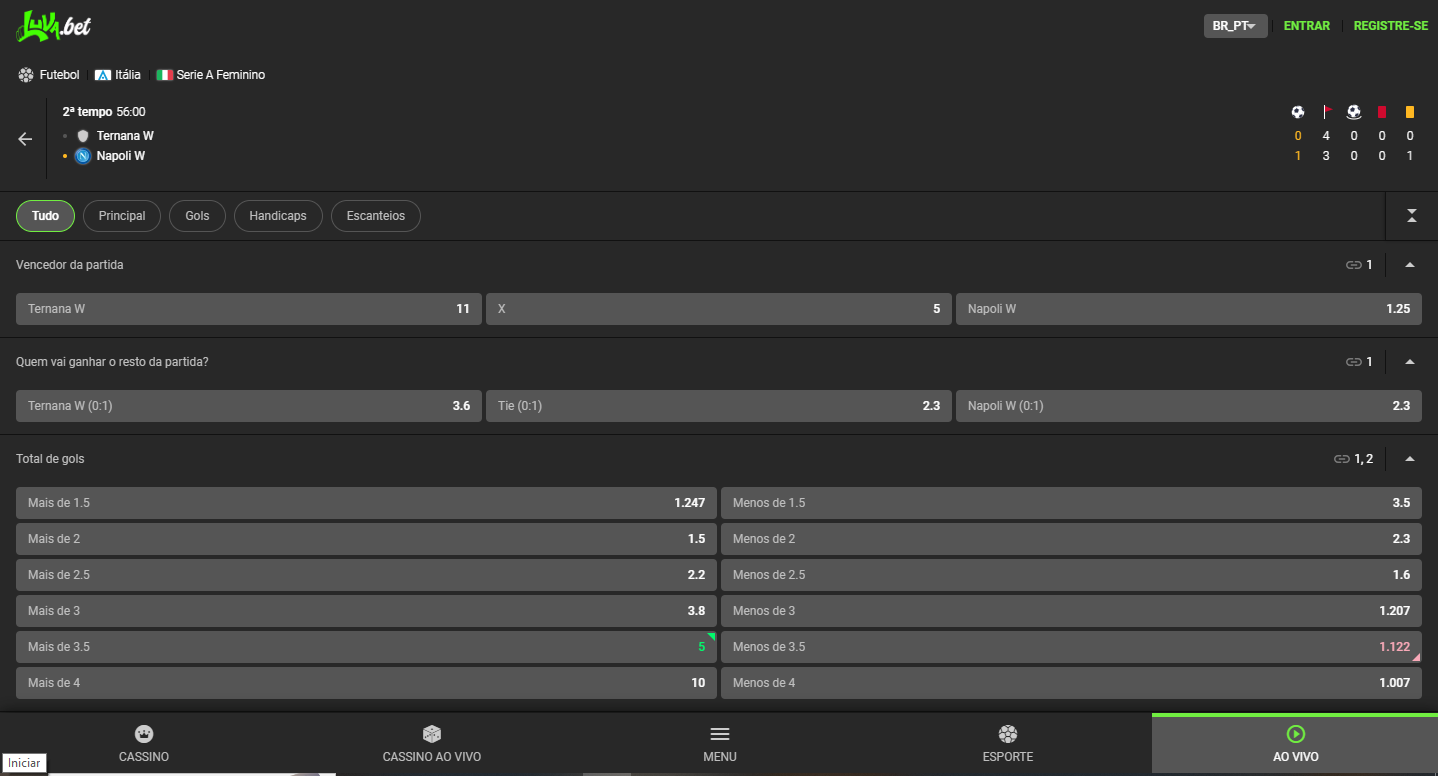The height and width of the screenshot is (776, 1438).
Task: Click the link icon beside Total de gols
Action: pos(1342,459)
